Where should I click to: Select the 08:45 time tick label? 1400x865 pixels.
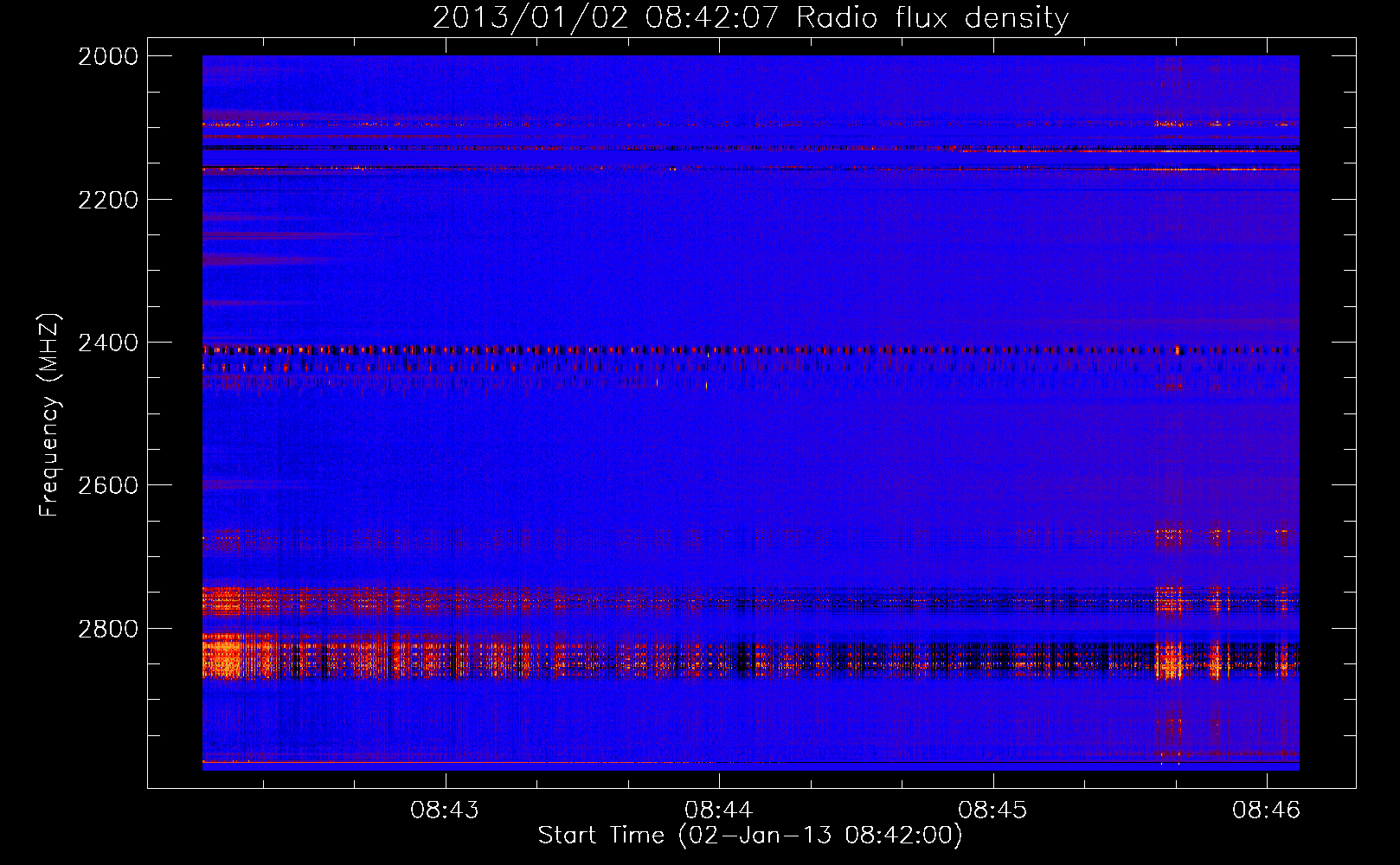pos(992,810)
